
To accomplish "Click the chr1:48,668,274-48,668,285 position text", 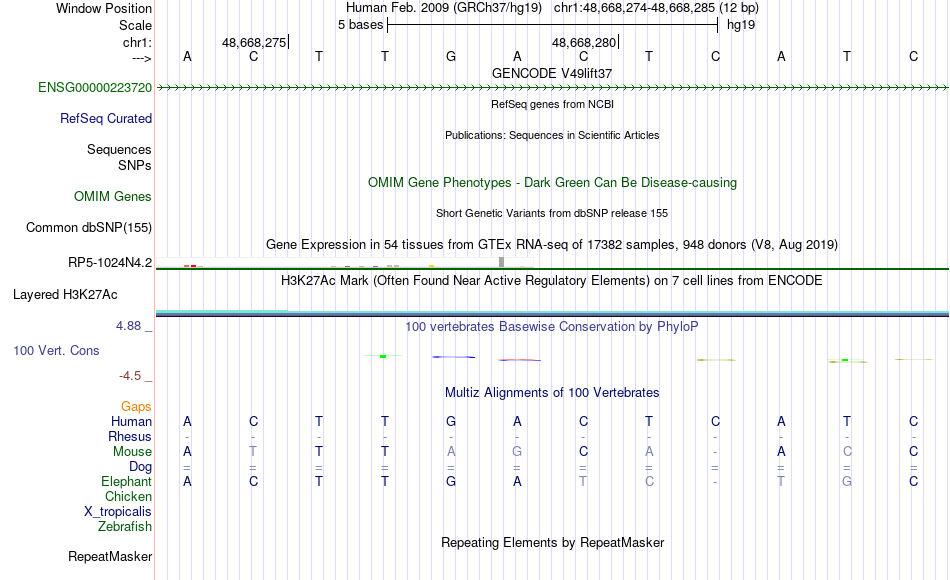I will (x=656, y=8).
